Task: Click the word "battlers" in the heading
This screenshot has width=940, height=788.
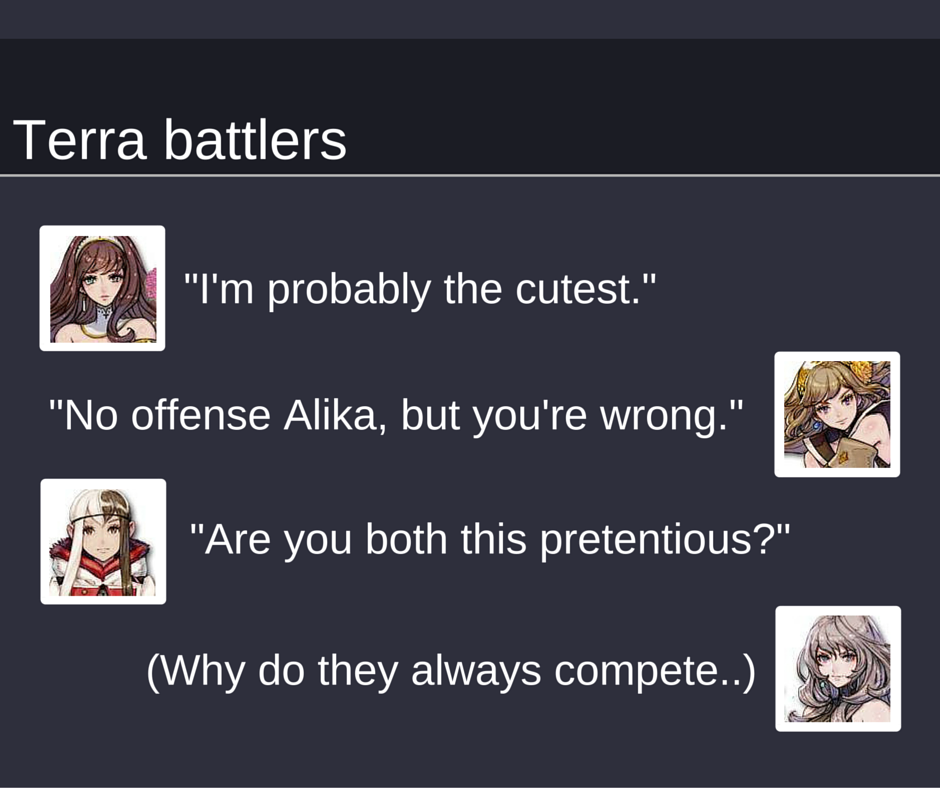Action: 255,140
